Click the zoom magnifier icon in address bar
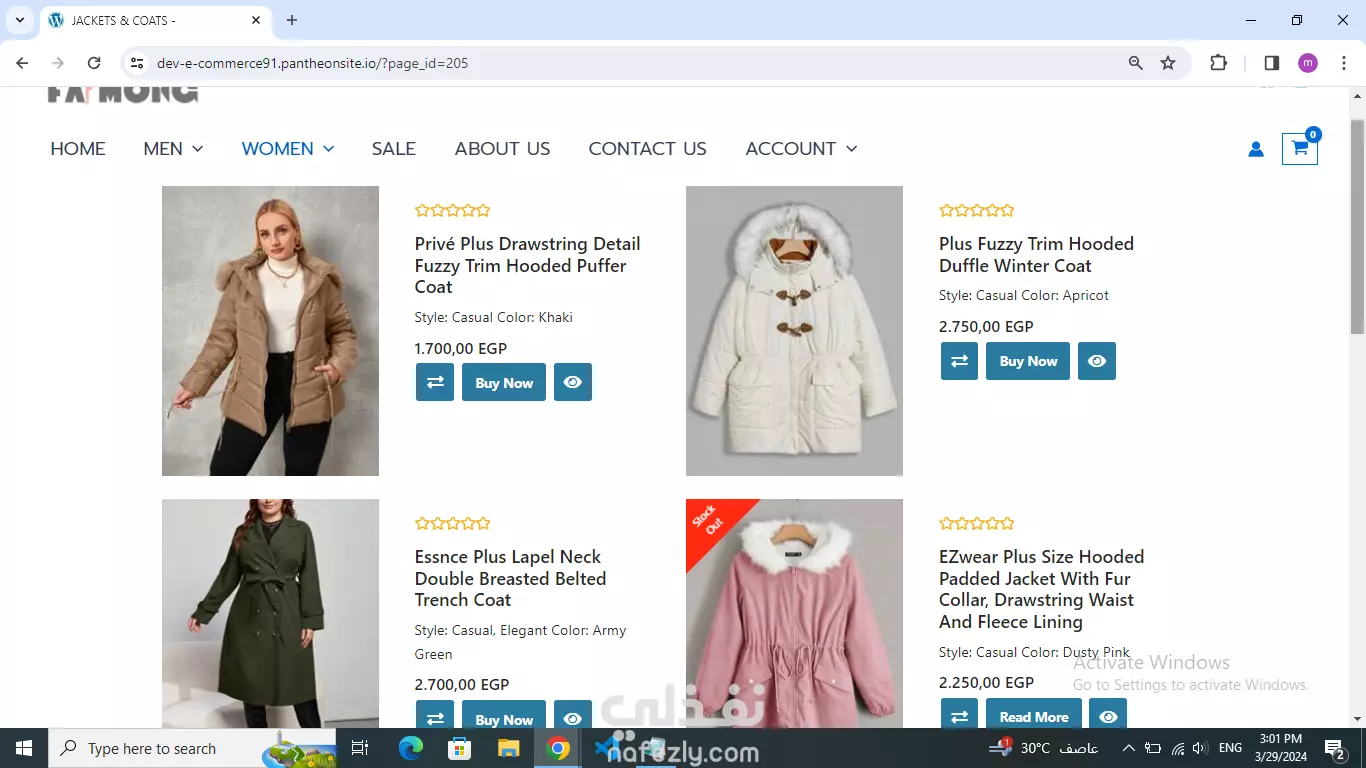This screenshot has height=768, width=1366. pos(1135,63)
